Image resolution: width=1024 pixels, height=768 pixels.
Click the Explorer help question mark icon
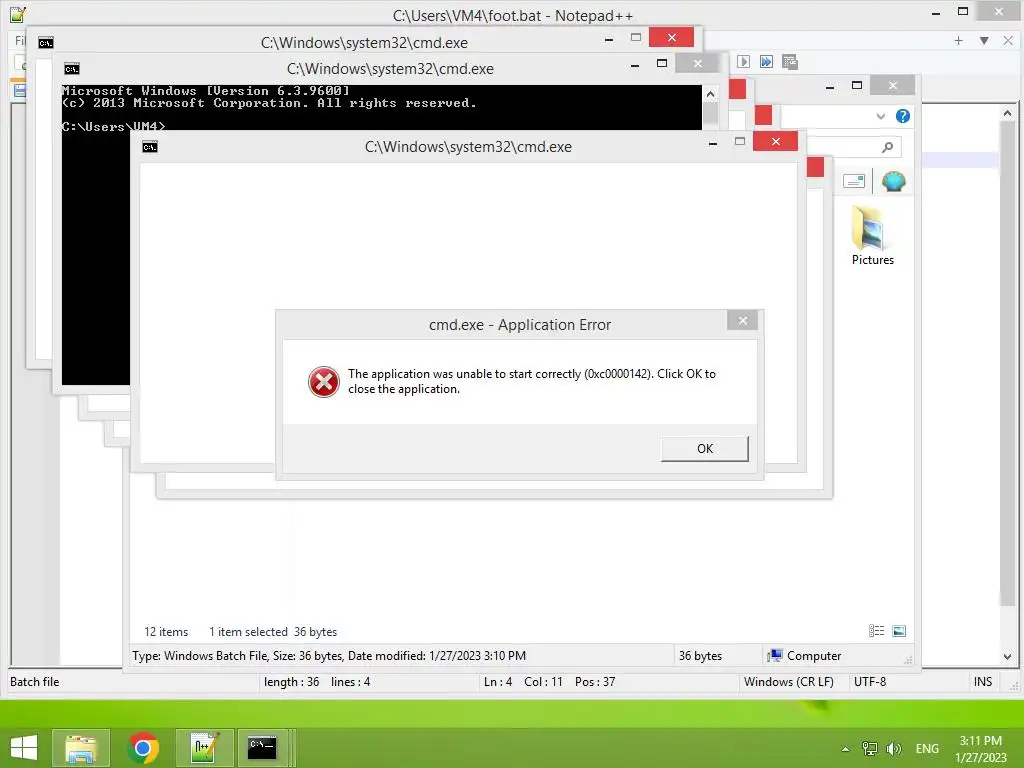(x=903, y=116)
